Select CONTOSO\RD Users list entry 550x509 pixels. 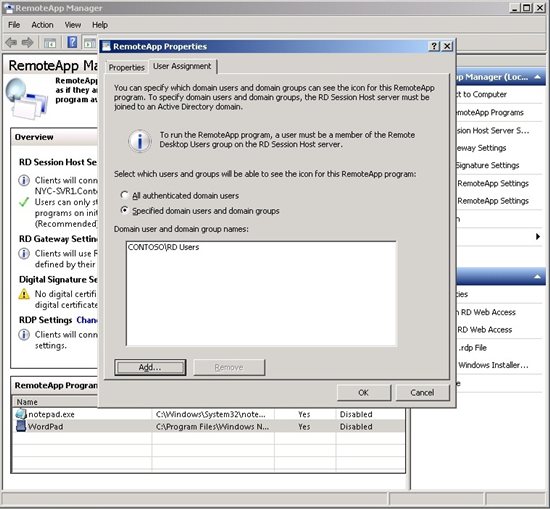tap(163, 247)
